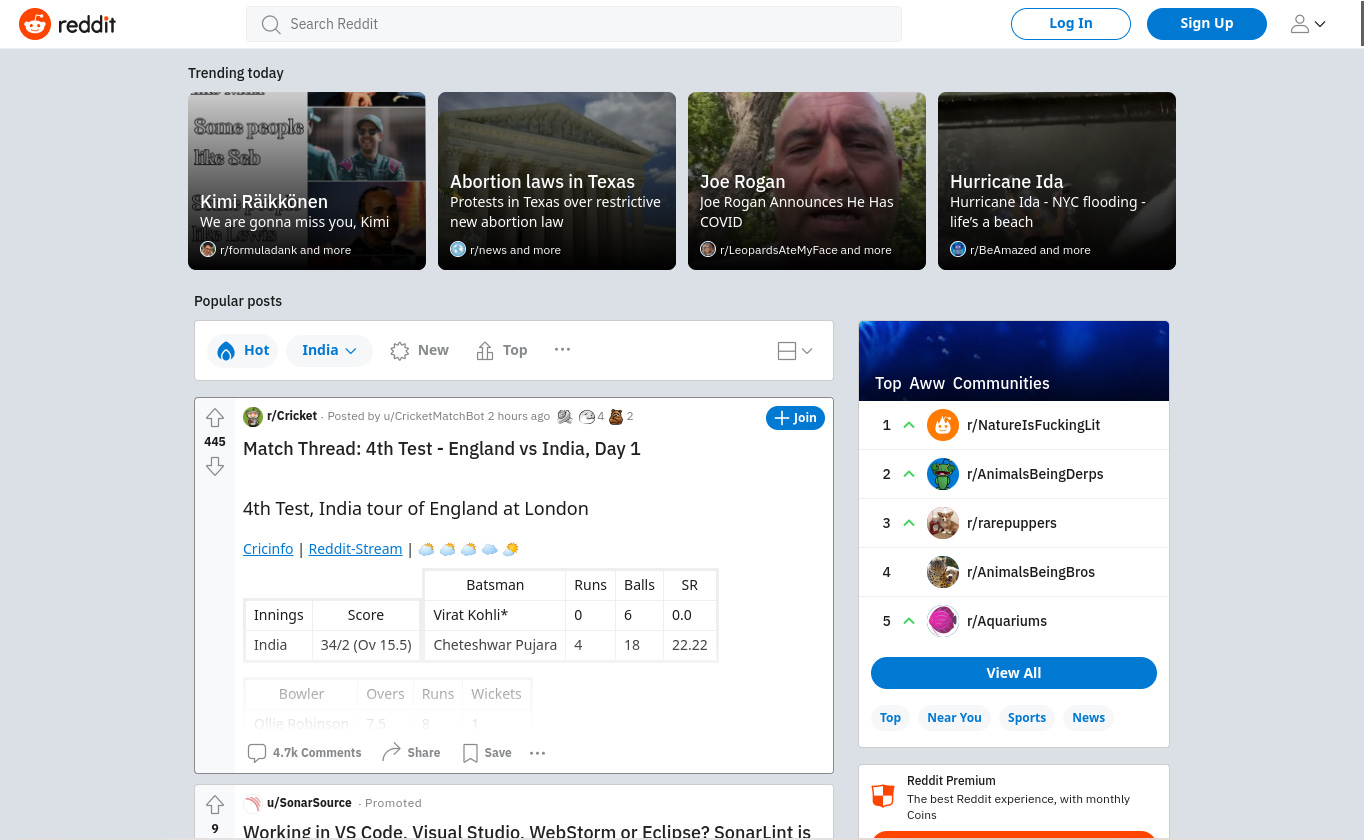This screenshot has width=1364, height=840.
Task: Click the Cheteshwar Pujara batsman cell
Action: 495,645
